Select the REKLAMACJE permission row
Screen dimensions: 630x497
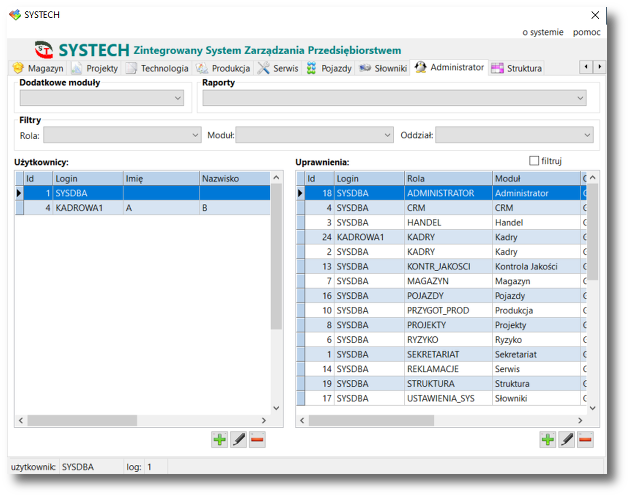441,369
